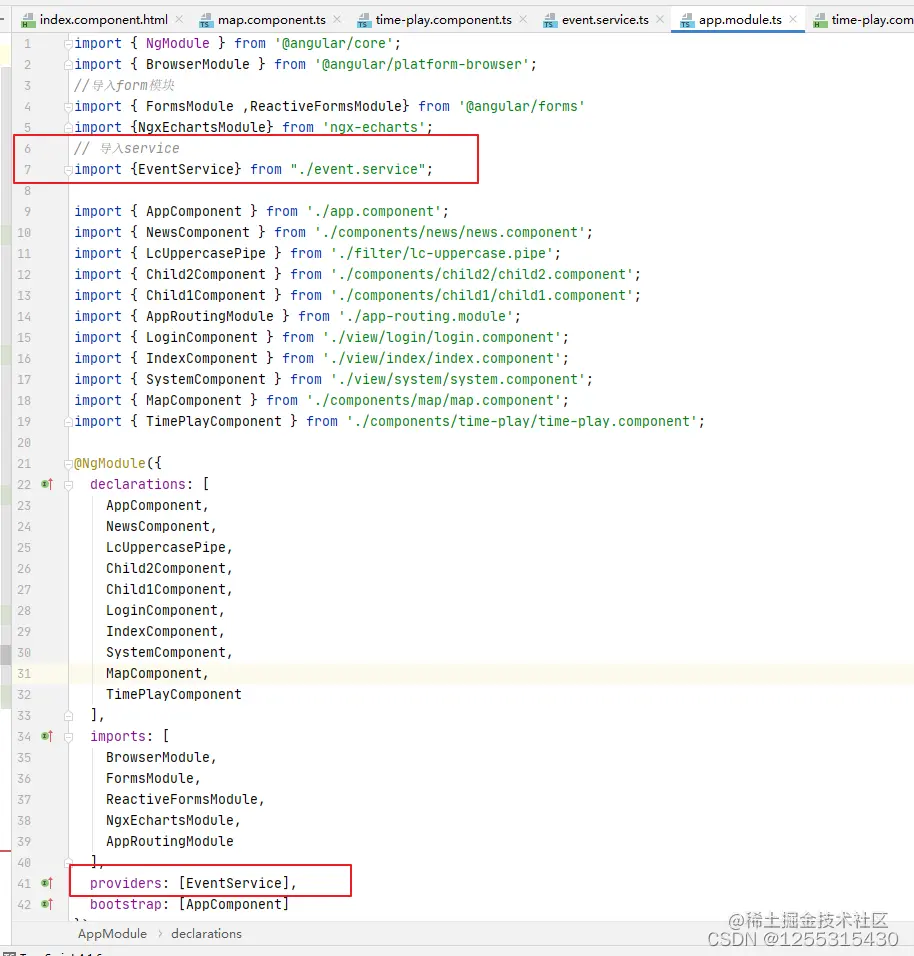Click the gutter marker icon on line 22
The height and width of the screenshot is (956, 914).
click(x=47, y=485)
